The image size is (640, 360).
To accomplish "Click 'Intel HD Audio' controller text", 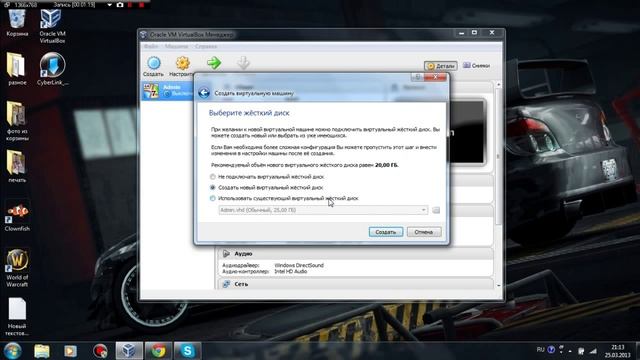I will pyautogui.click(x=291, y=271).
